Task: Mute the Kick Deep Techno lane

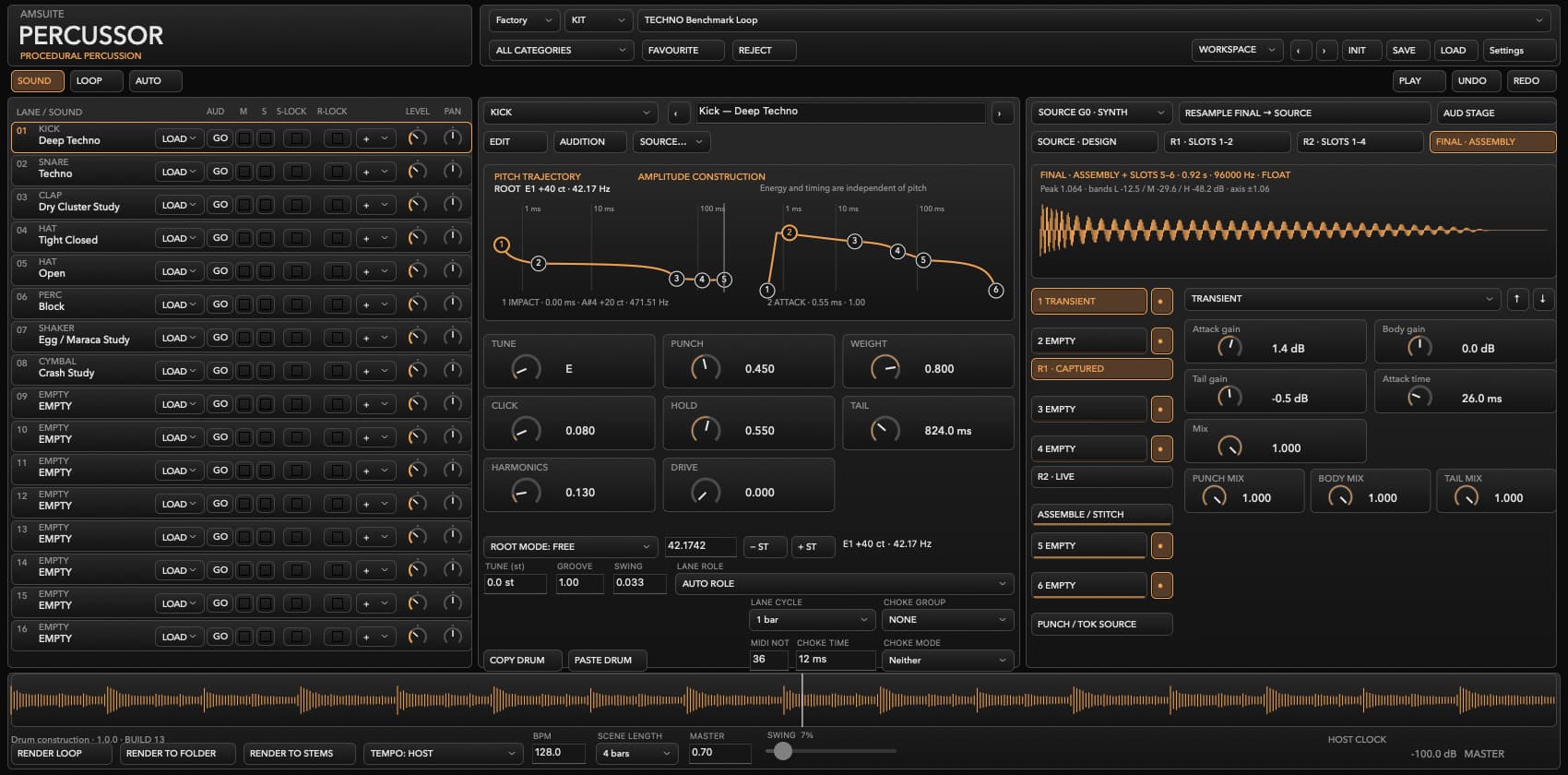Action: tap(244, 138)
